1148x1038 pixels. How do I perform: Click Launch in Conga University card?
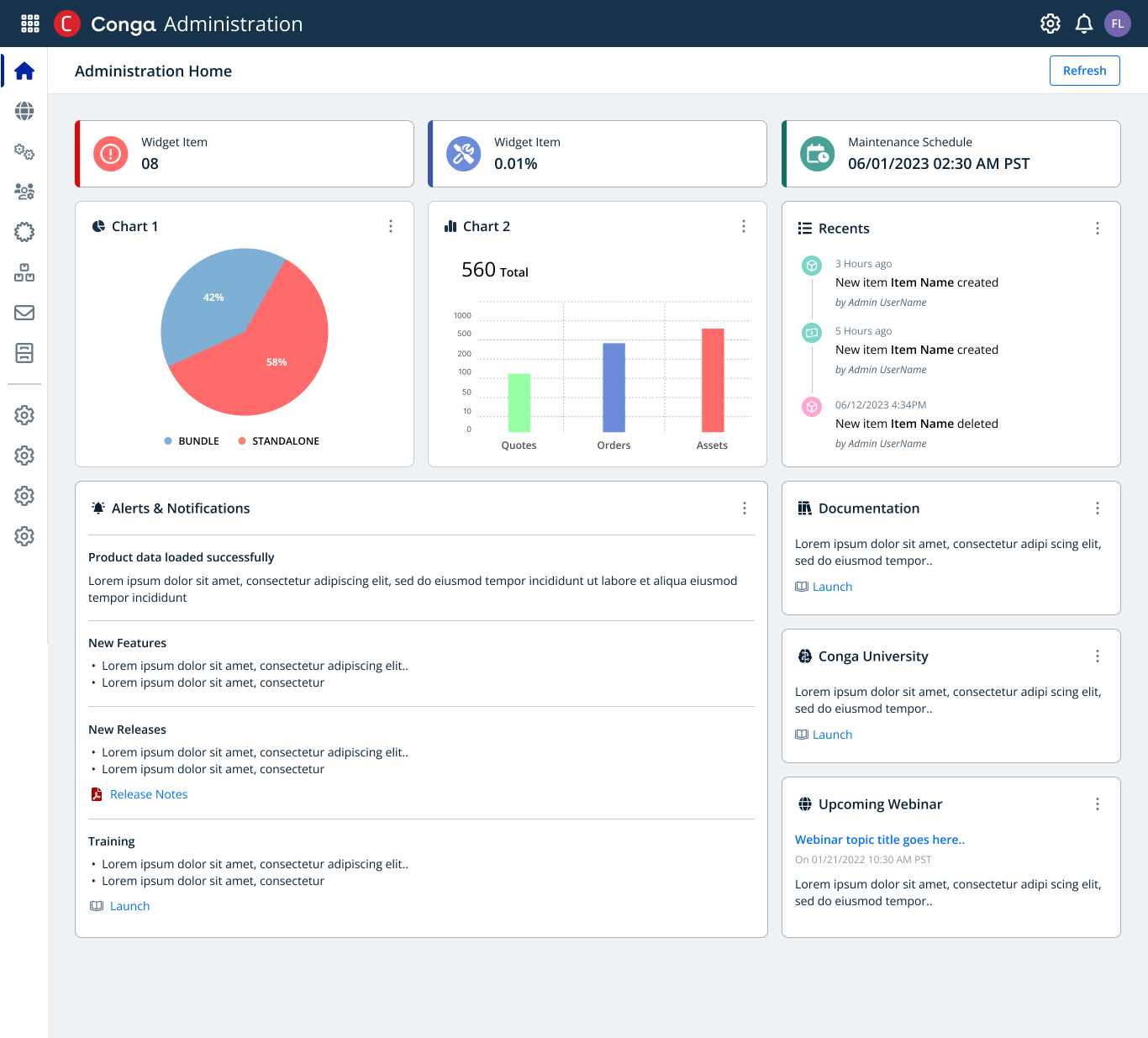tap(832, 735)
